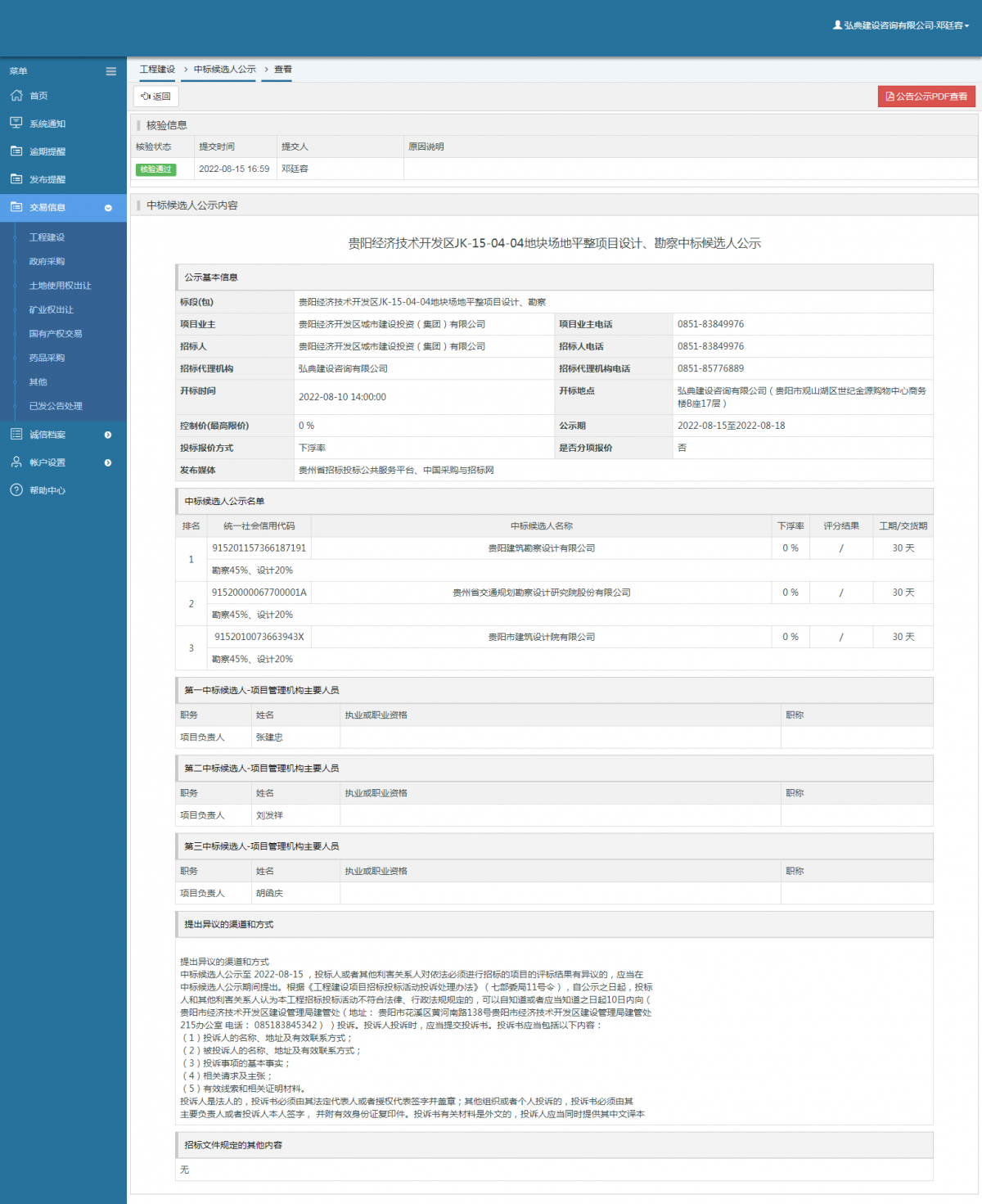Open the 首页 home icon
The width and height of the screenshot is (982, 1204).
pos(16,95)
